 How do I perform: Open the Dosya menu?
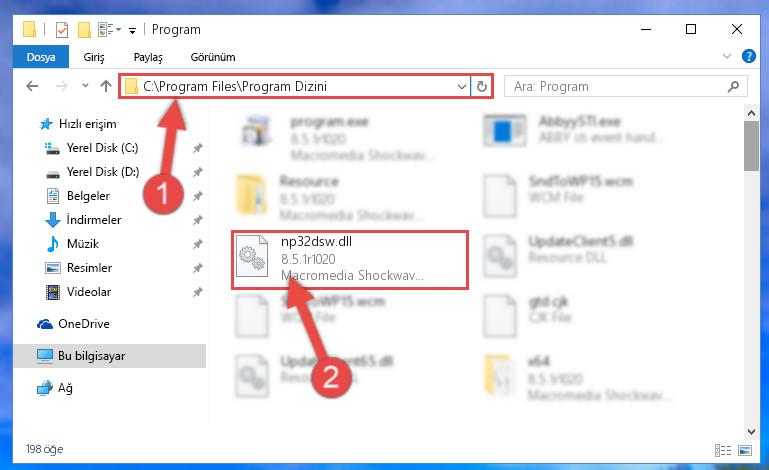click(x=41, y=57)
